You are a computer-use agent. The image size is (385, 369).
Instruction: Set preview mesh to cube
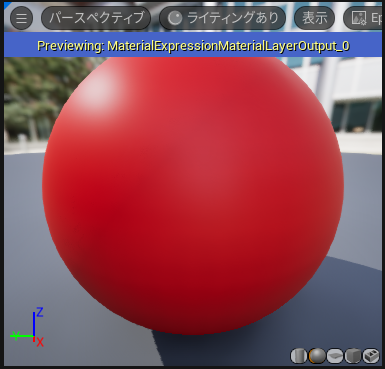(353, 356)
